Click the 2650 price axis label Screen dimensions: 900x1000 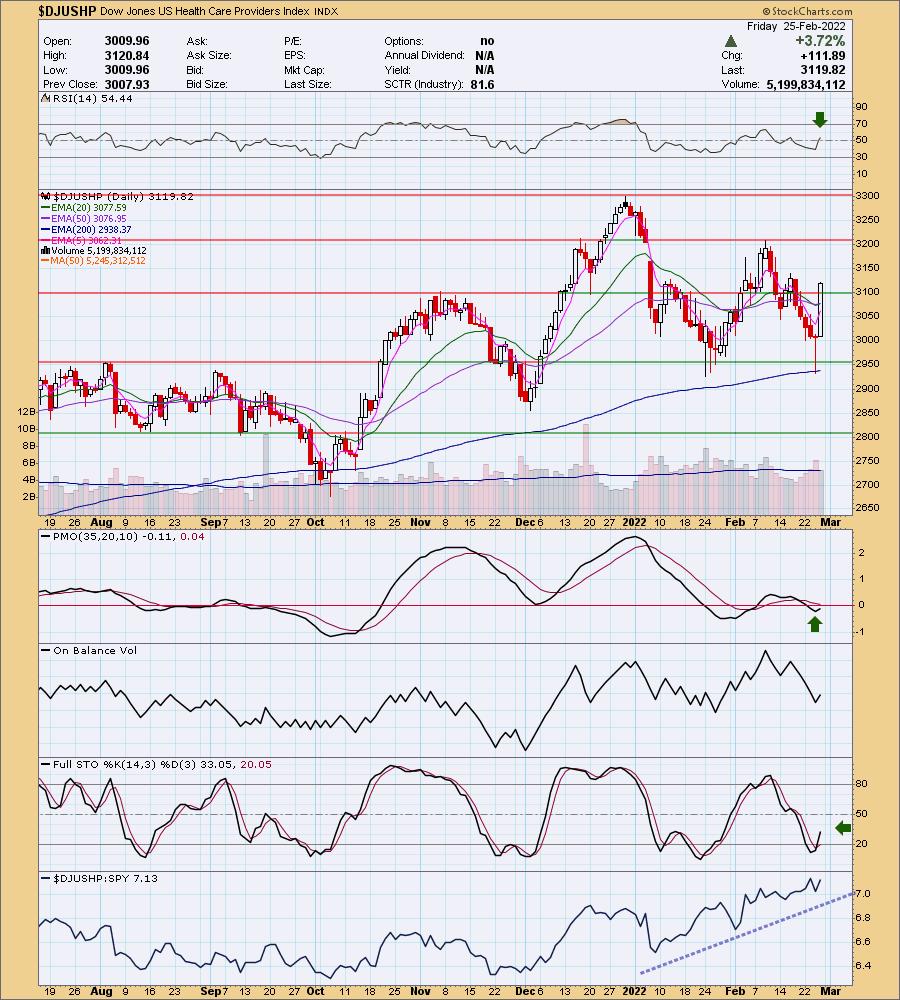867,508
